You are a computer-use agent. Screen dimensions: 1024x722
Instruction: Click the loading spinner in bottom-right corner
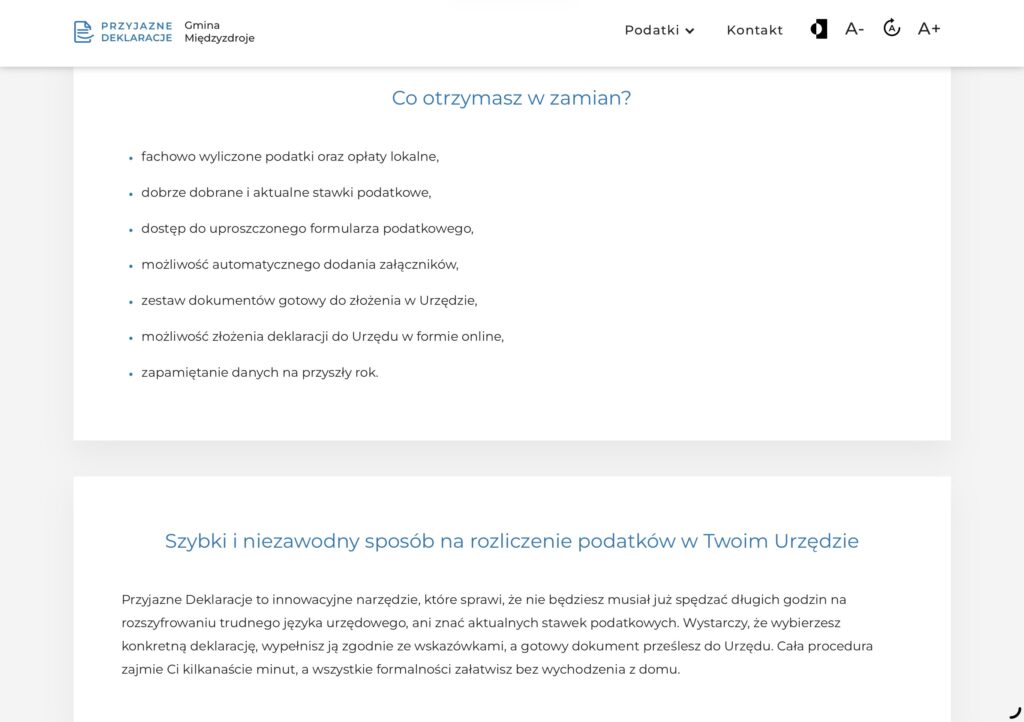1015,712
